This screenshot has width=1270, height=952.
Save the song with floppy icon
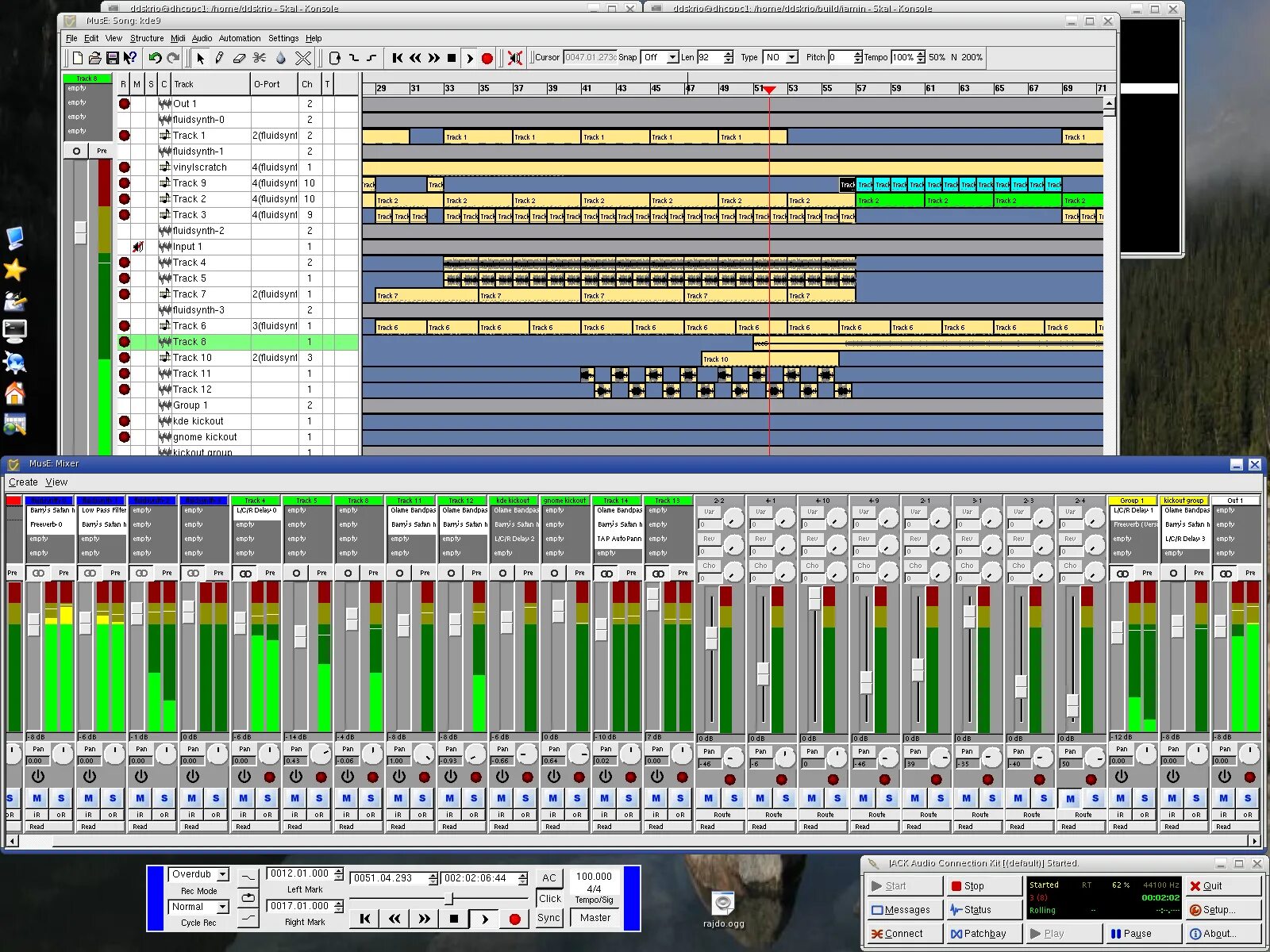pyautogui.click(x=112, y=58)
